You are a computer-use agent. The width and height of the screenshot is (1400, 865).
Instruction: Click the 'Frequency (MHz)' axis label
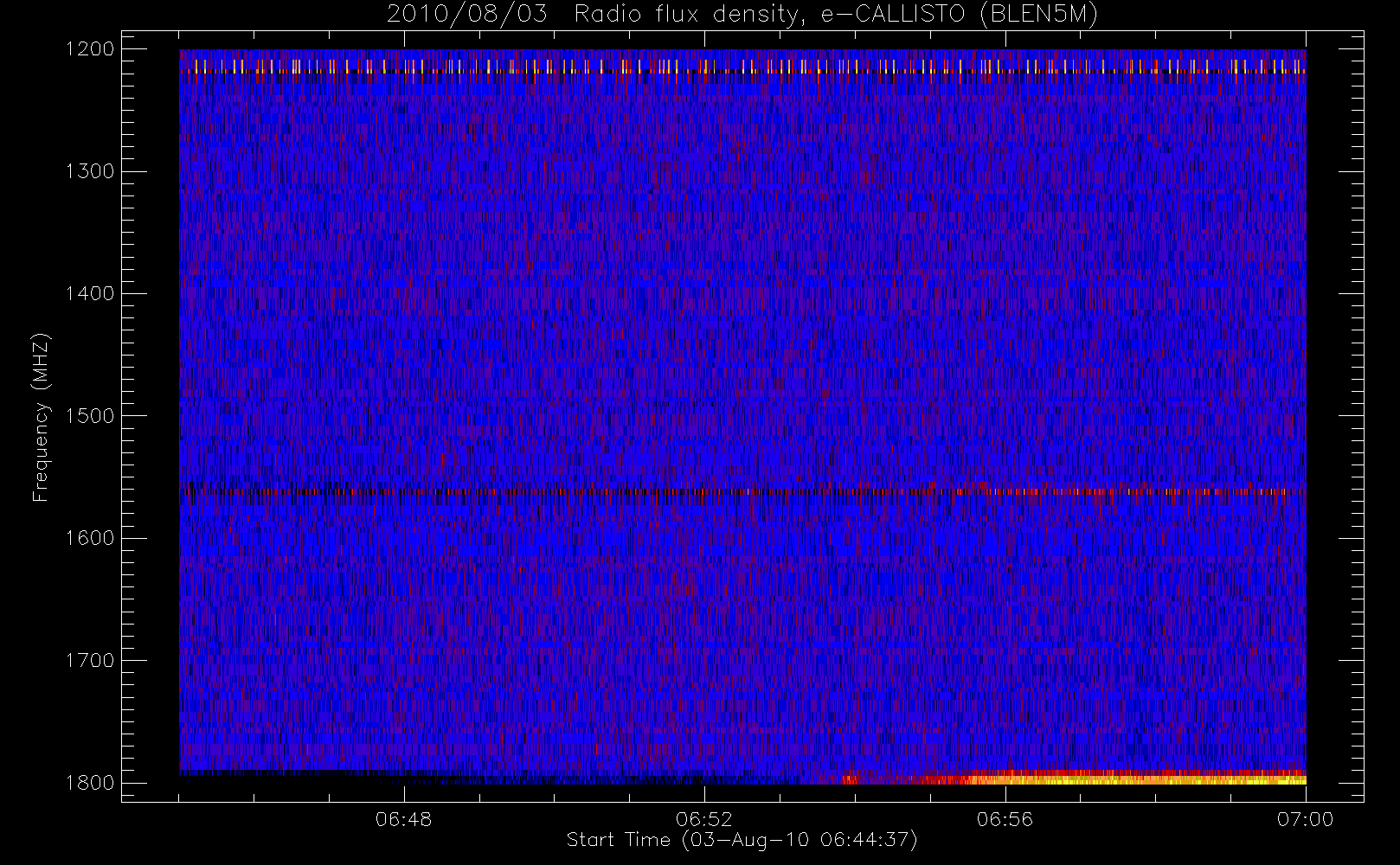(41, 417)
